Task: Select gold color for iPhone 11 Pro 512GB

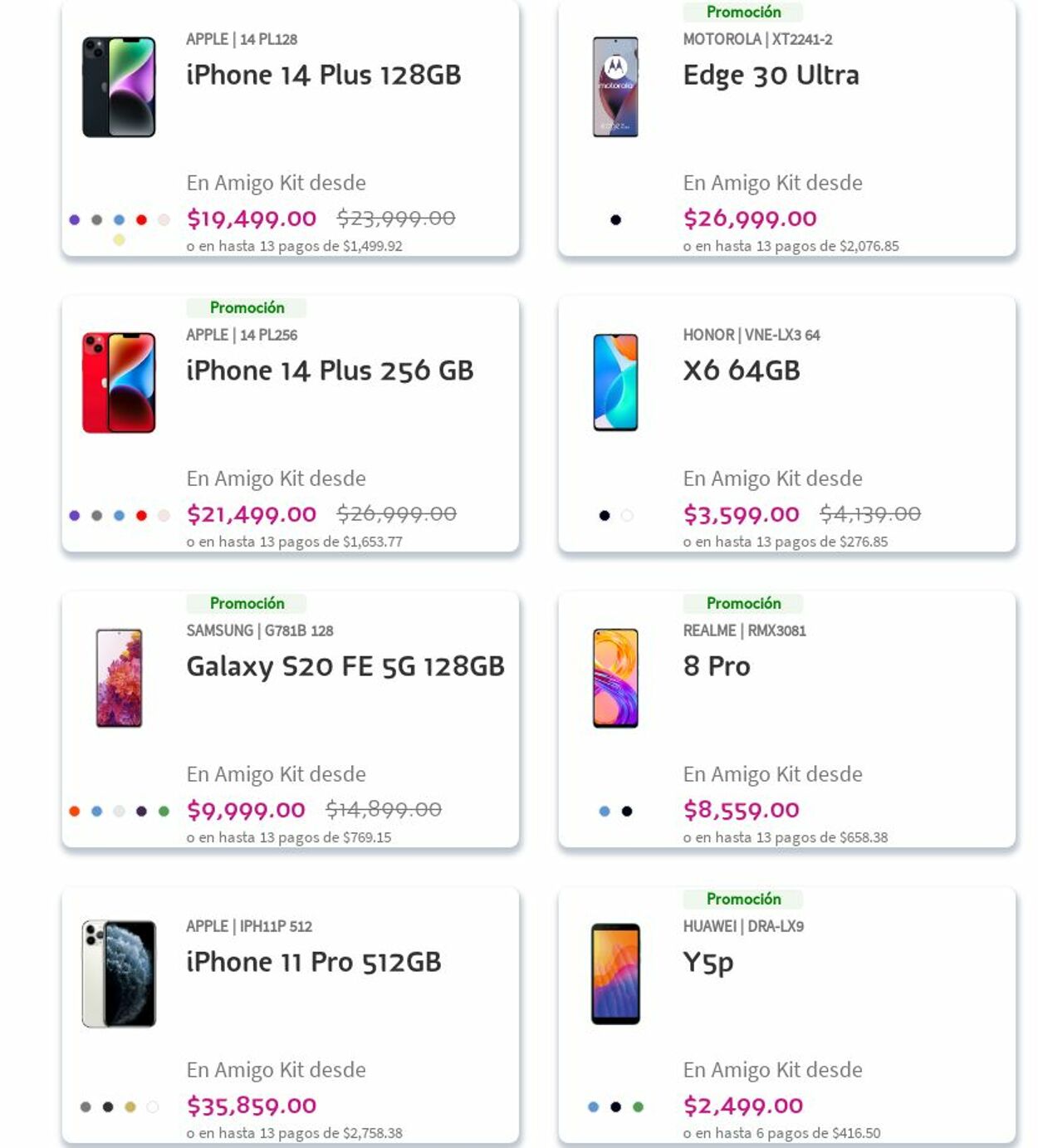Action: point(130,1107)
